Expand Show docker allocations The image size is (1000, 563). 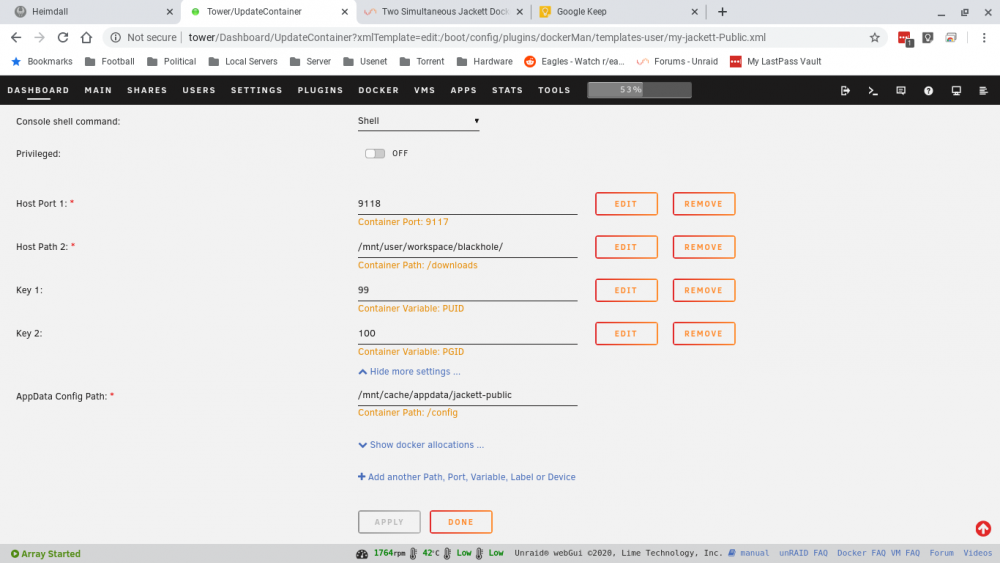pos(421,445)
